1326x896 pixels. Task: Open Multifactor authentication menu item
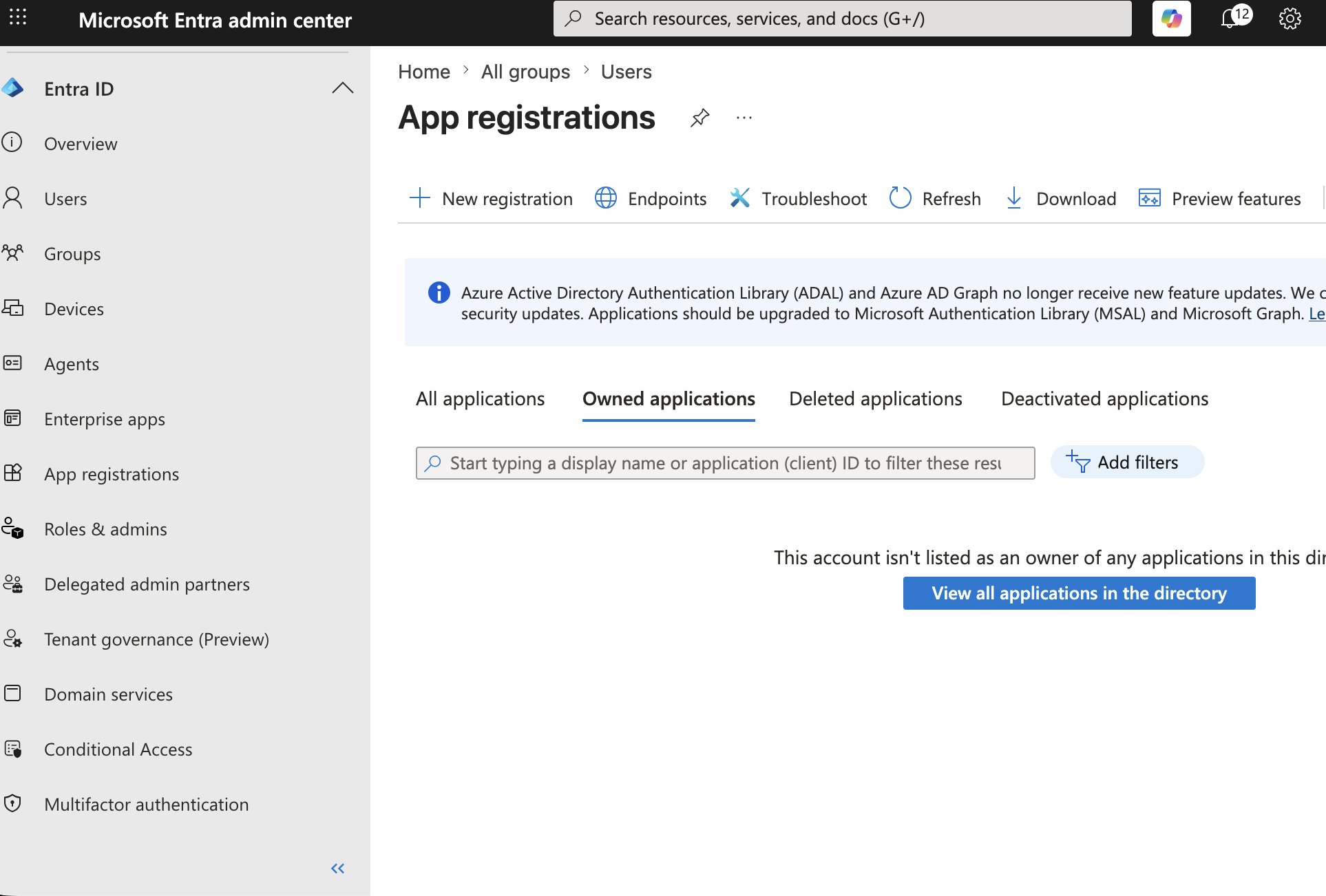click(146, 804)
